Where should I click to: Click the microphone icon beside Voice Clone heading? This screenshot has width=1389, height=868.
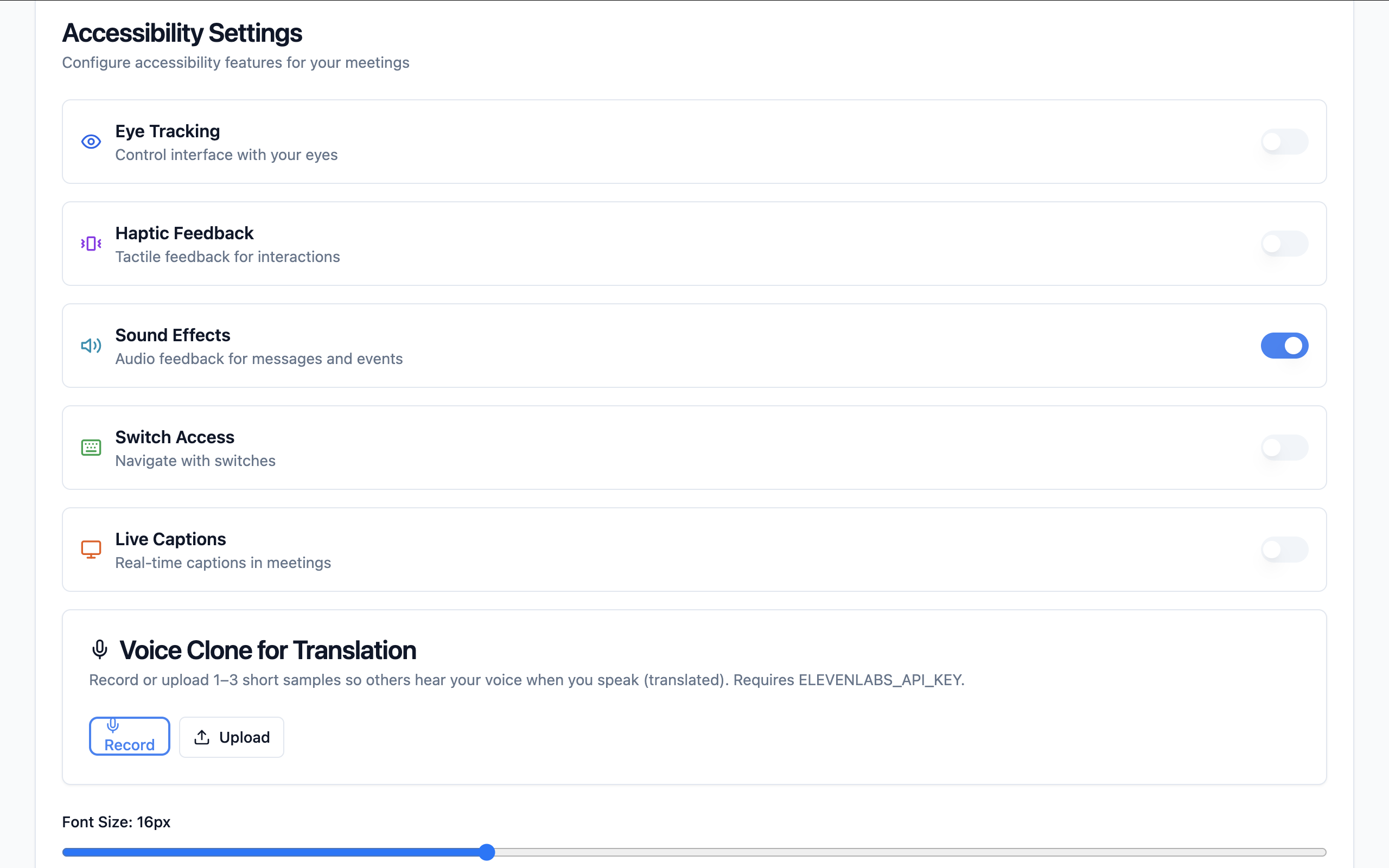[x=100, y=650]
